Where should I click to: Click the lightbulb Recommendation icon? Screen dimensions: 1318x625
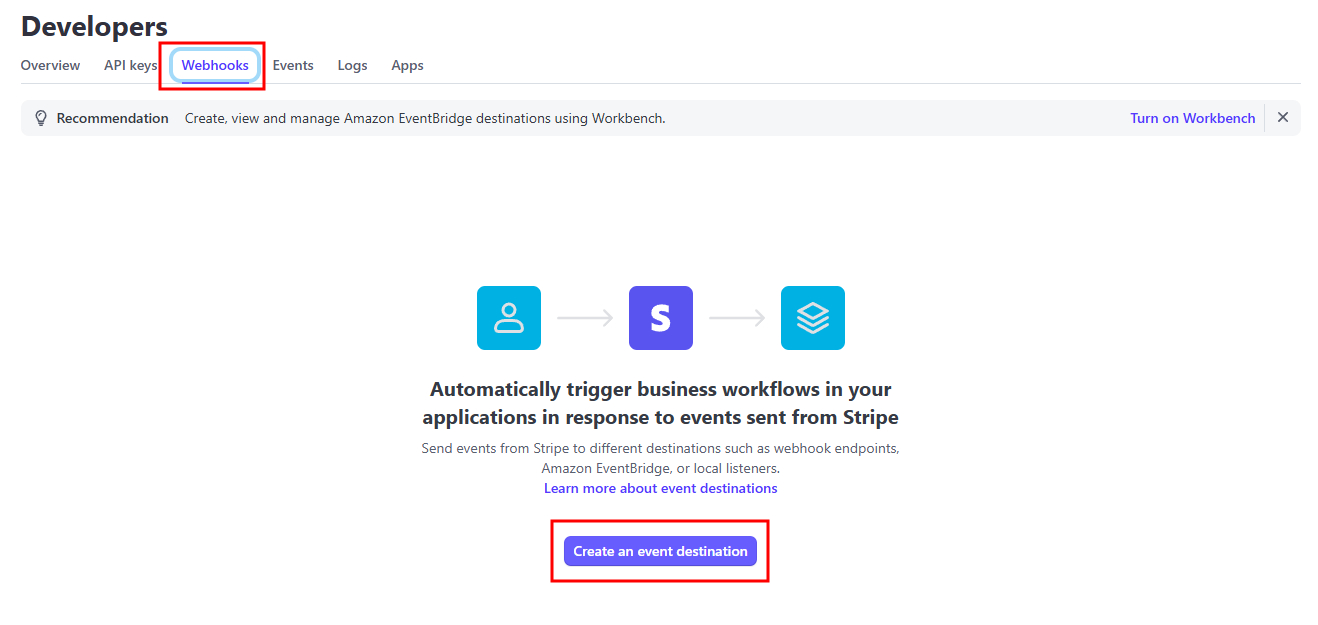[41, 118]
